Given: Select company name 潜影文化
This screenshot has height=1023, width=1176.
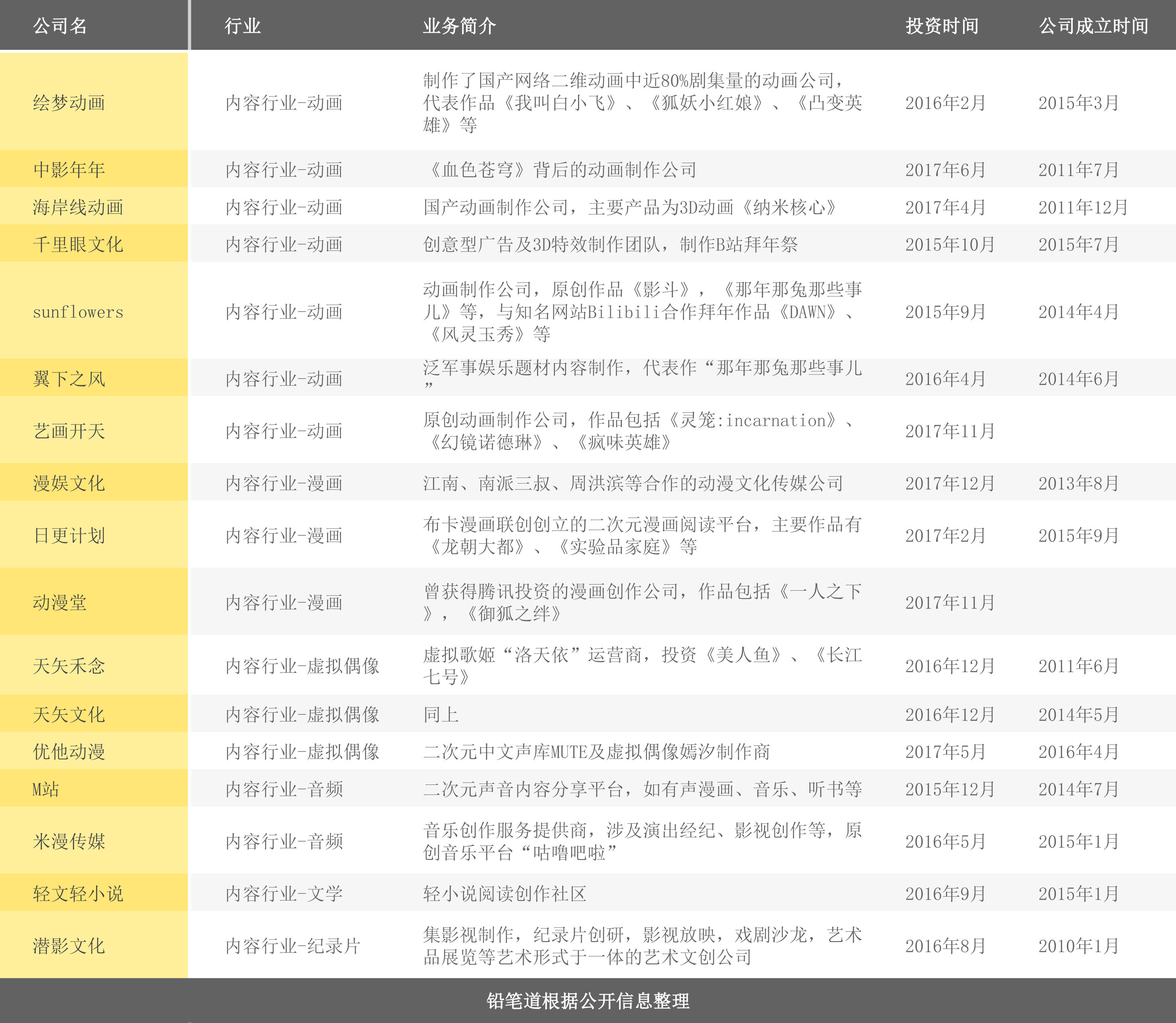Looking at the screenshot, I should [x=69, y=946].
